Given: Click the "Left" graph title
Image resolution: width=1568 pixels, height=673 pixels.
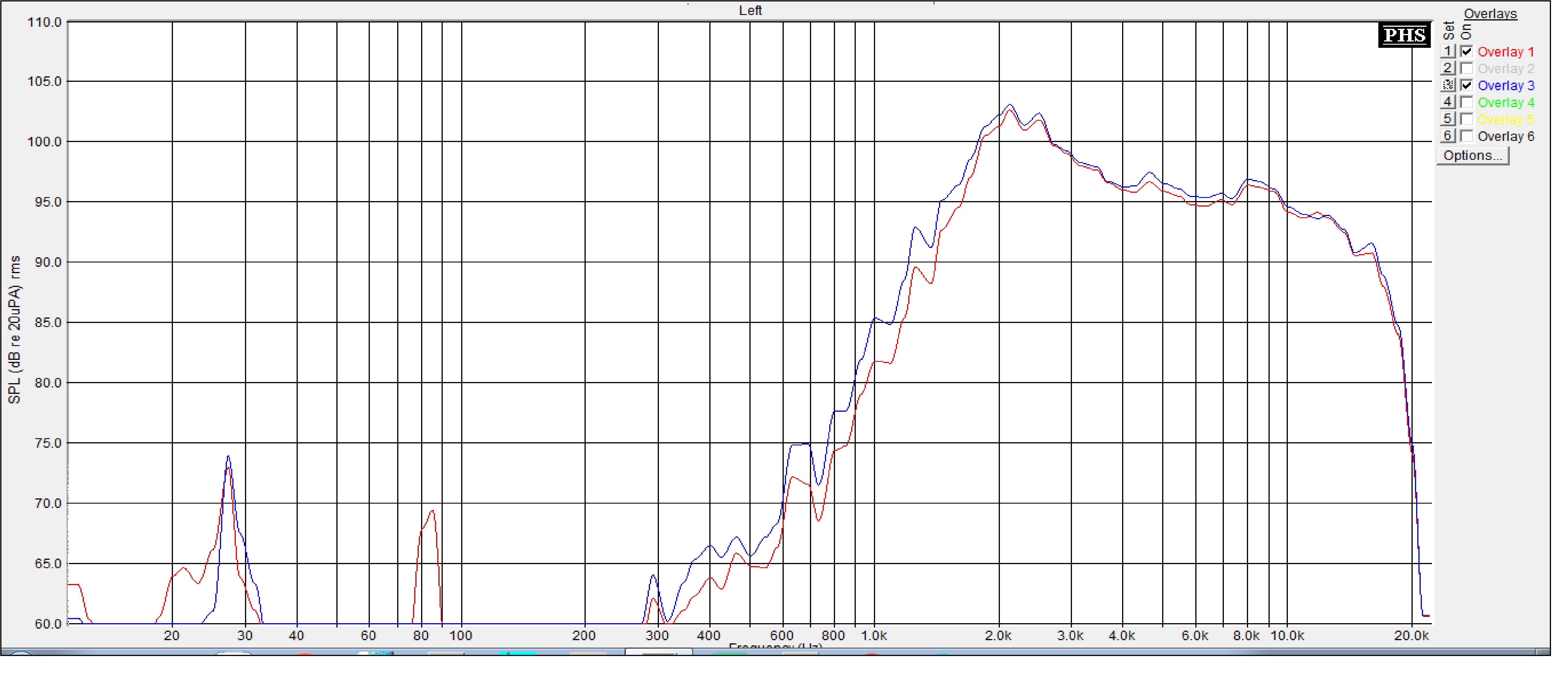Looking at the screenshot, I should tap(750, 10).
